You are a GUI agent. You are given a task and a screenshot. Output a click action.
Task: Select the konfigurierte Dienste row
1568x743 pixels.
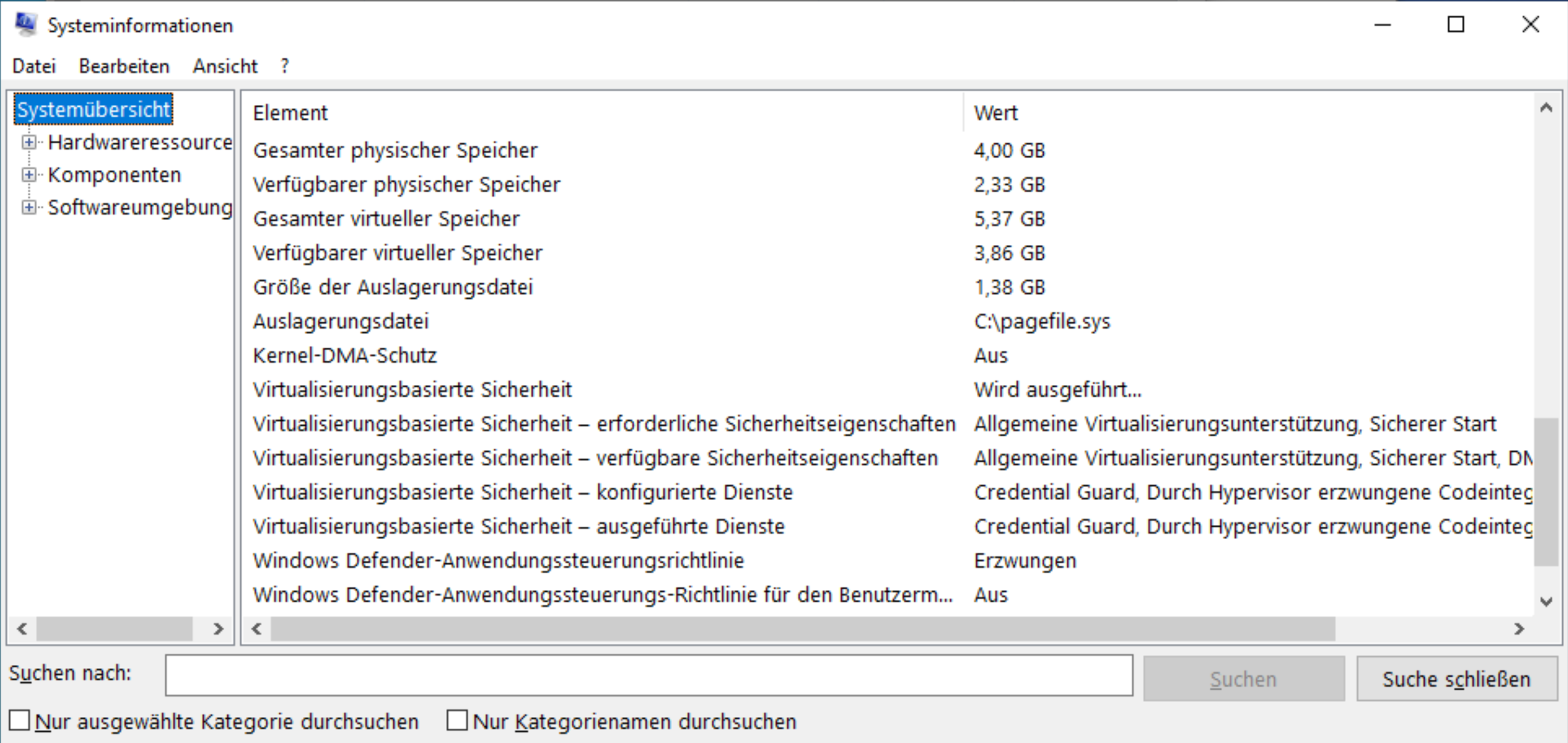tap(888, 492)
